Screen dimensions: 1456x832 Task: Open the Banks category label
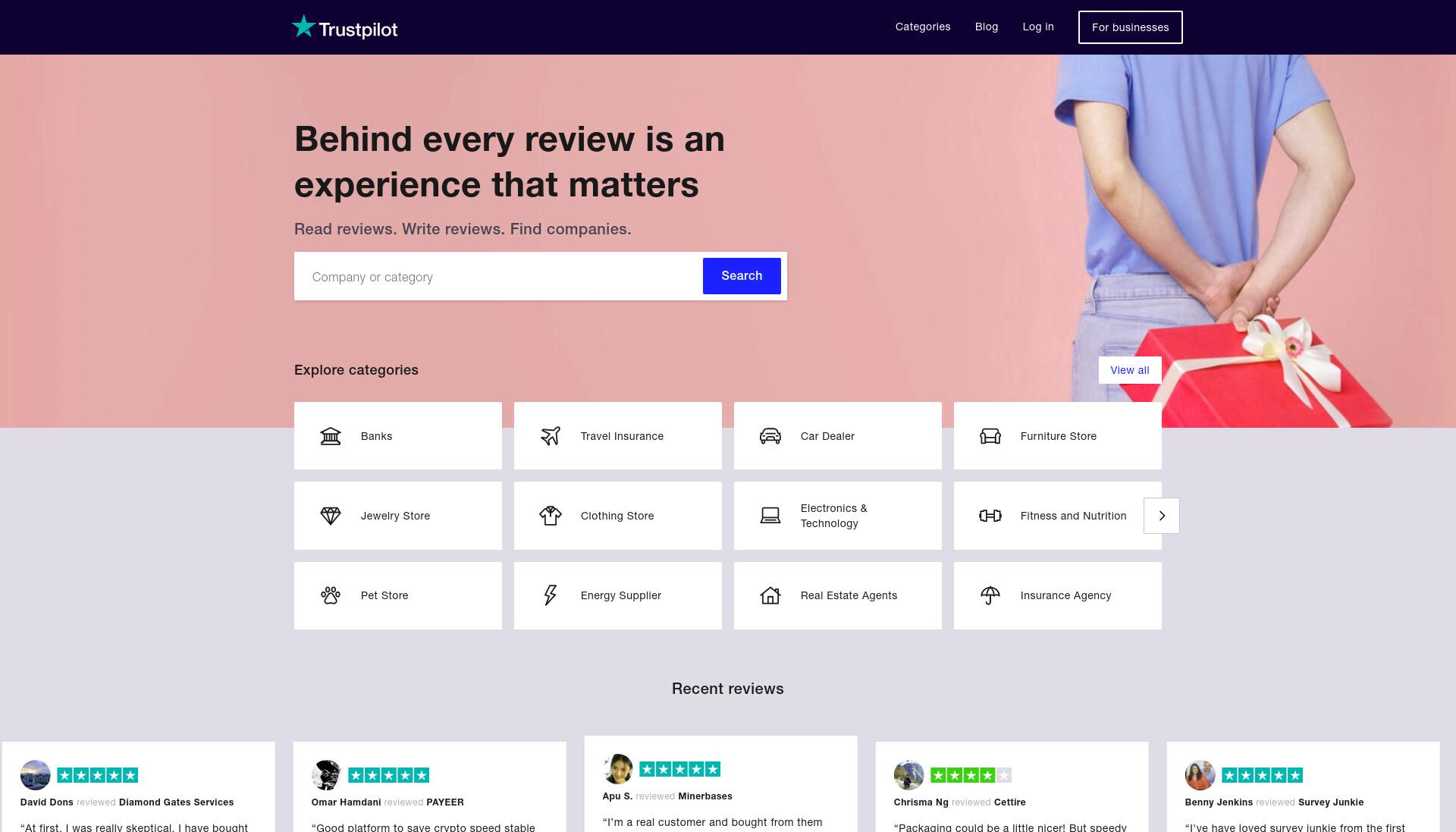(377, 436)
